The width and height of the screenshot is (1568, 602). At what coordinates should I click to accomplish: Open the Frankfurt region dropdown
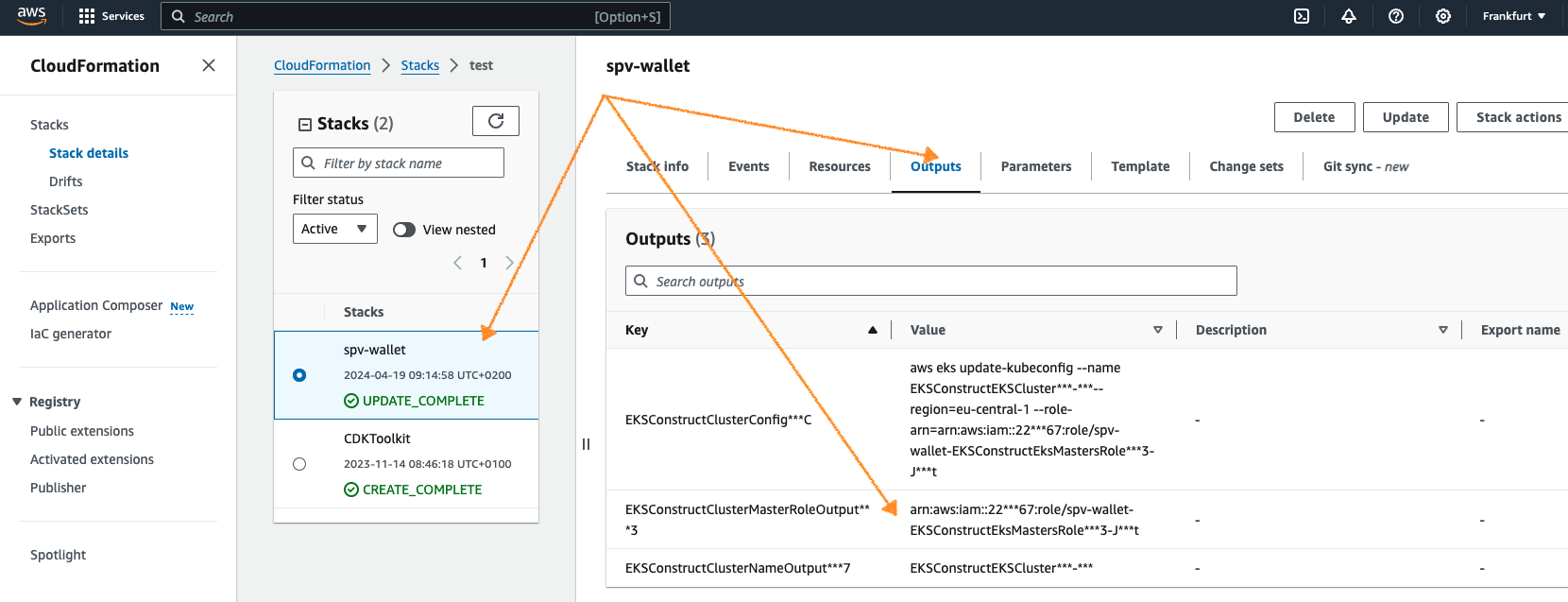click(x=1514, y=16)
